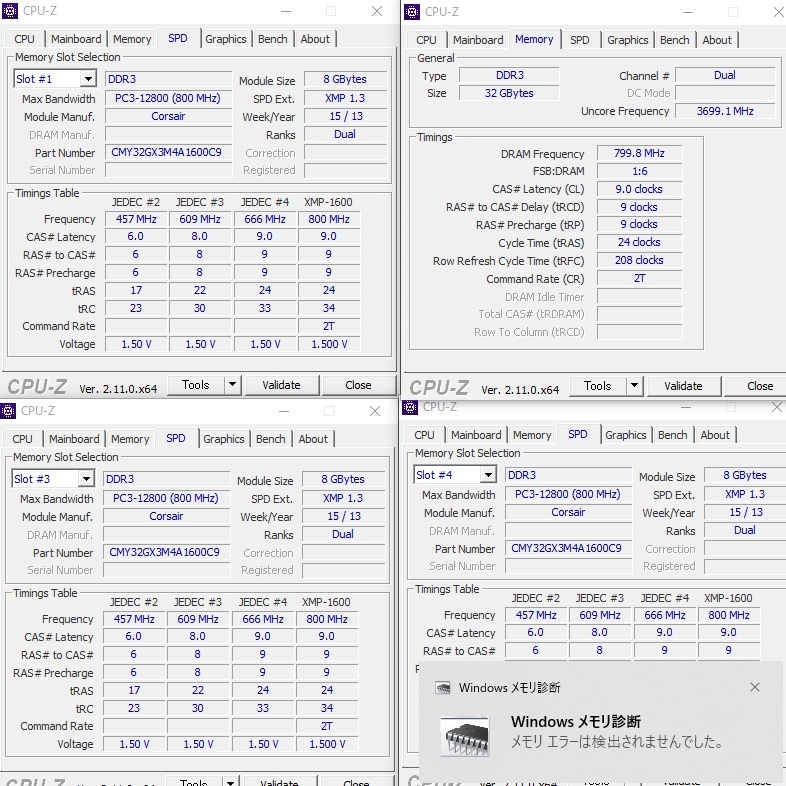Click CPU-Z title bar icon in Slot #4 window
Viewport: 786px width, 786px height.
point(410,407)
